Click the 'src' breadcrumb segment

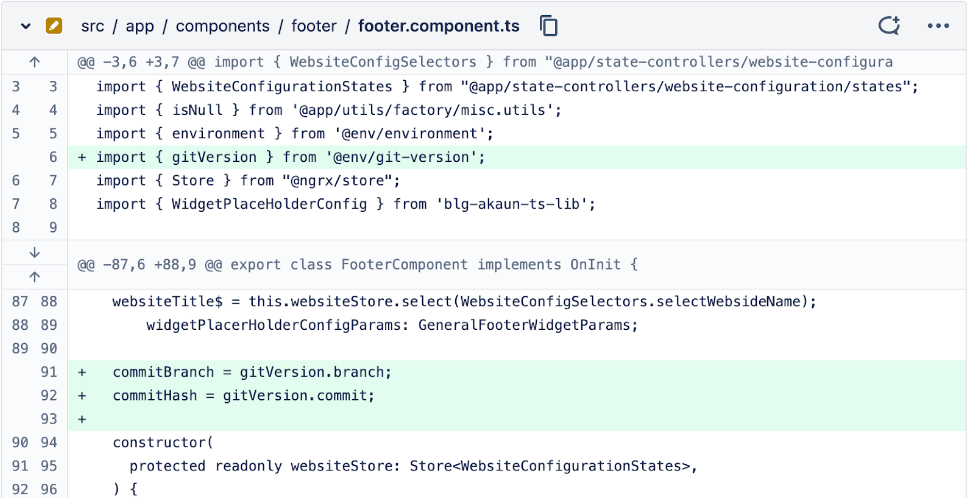pyautogui.click(x=93, y=26)
